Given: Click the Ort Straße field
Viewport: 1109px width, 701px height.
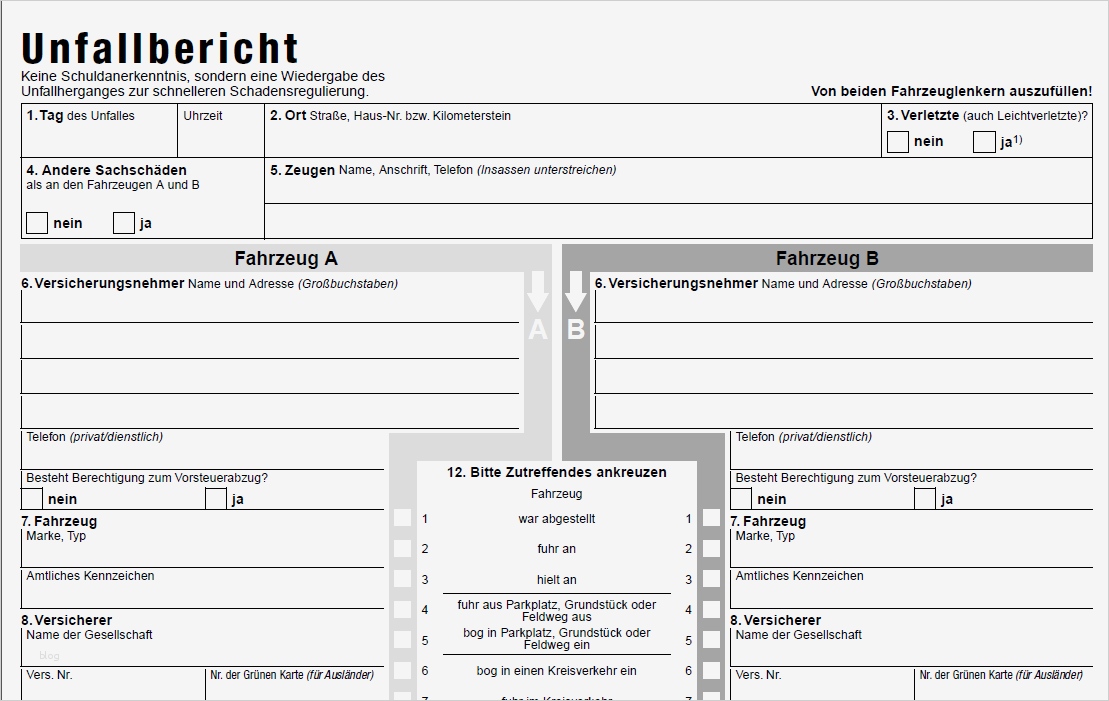Looking at the screenshot, I should pyautogui.click(x=573, y=131).
